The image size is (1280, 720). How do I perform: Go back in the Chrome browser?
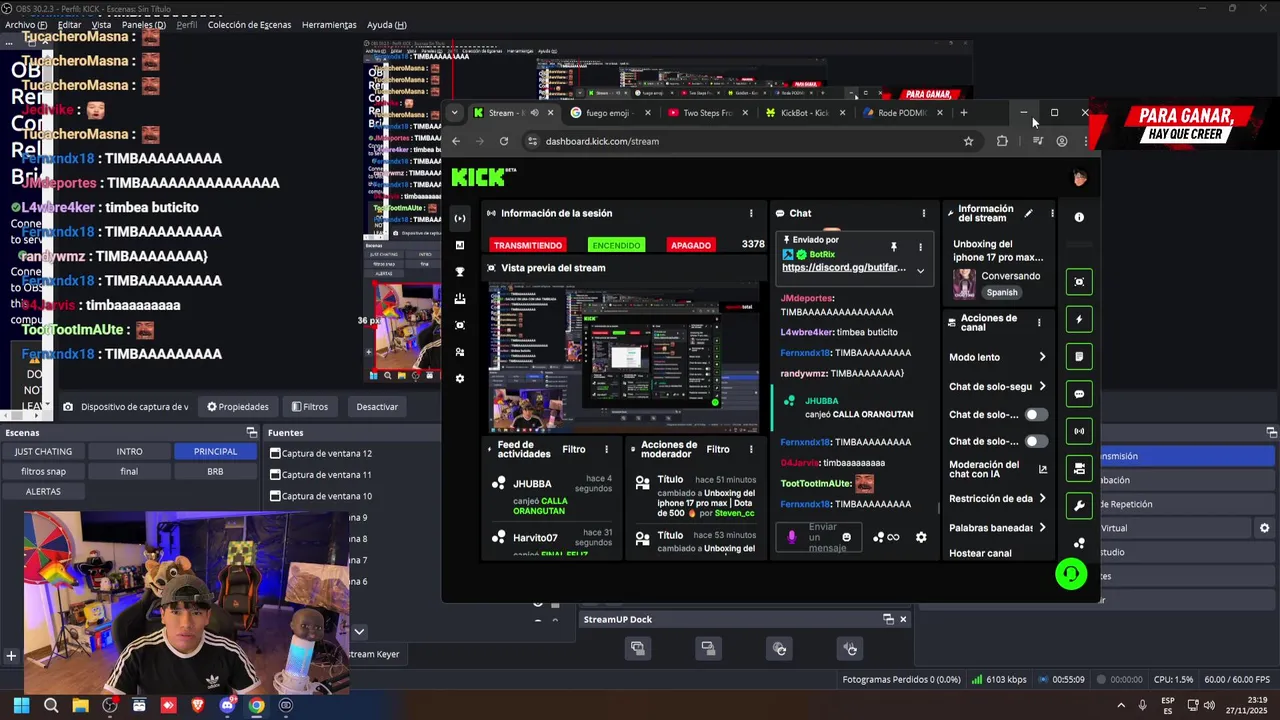coord(456,141)
